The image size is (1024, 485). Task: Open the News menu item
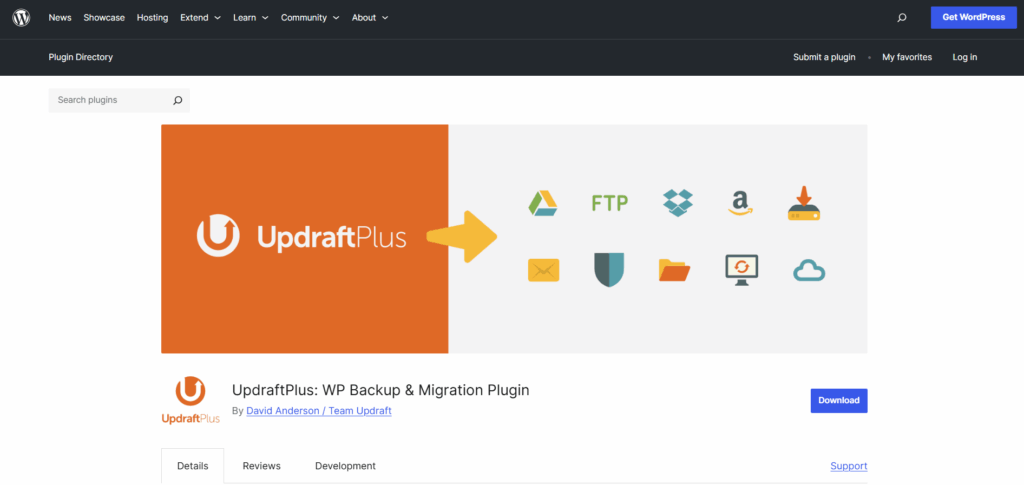[x=60, y=18]
